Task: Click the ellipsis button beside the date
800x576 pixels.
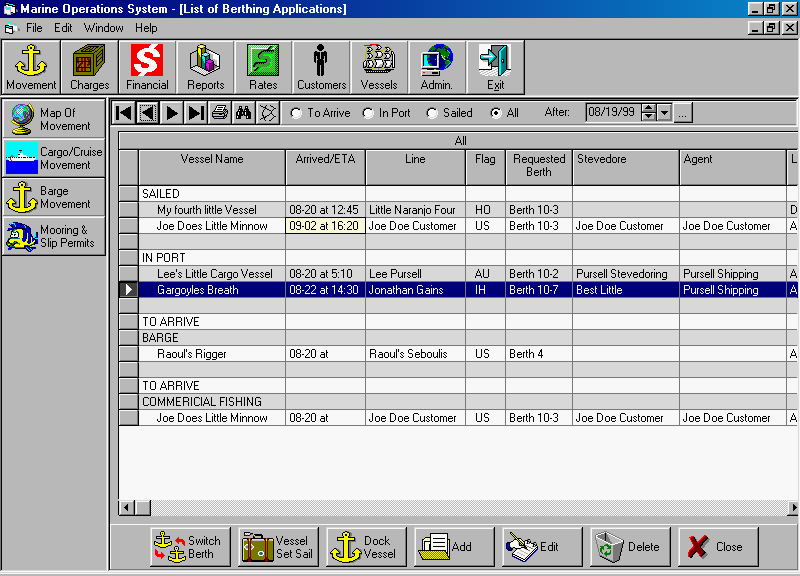Action: tap(683, 113)
